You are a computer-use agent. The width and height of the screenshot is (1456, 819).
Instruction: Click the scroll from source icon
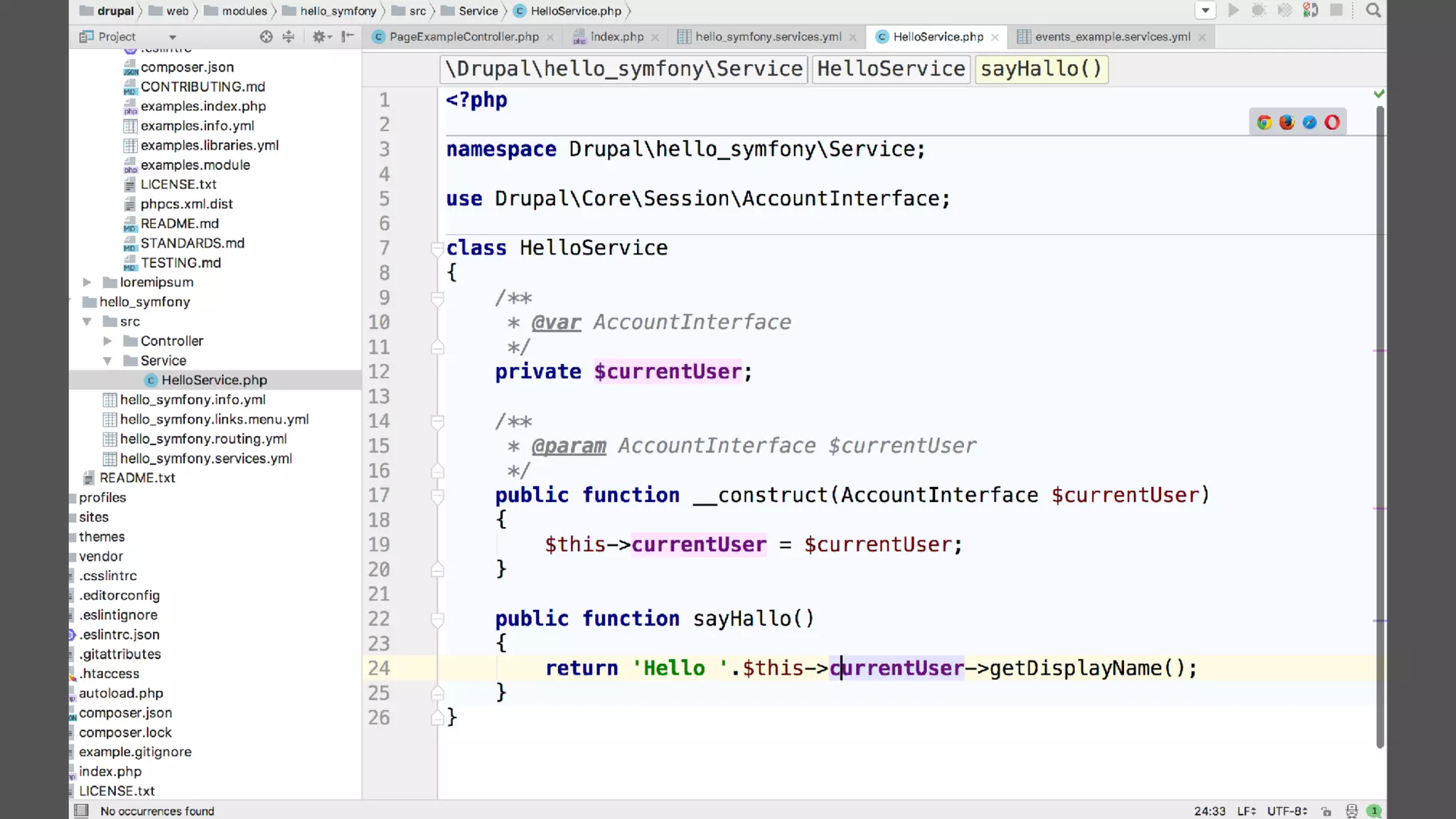(266, 36)
